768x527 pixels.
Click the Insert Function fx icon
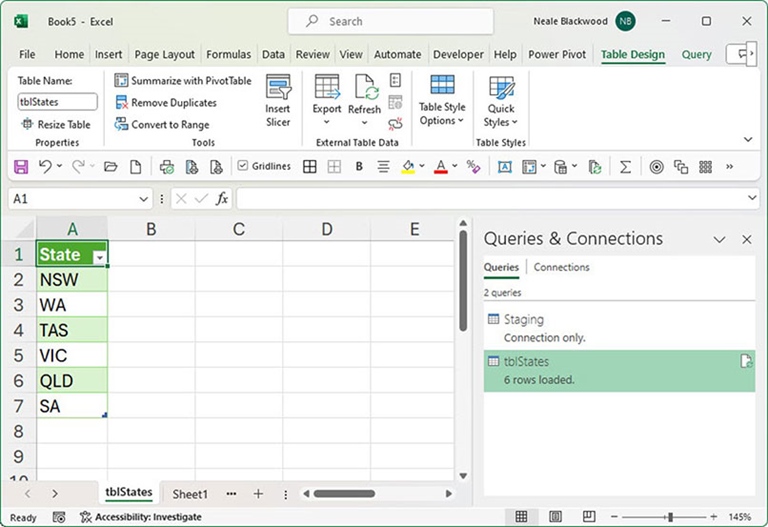point(222,198)
